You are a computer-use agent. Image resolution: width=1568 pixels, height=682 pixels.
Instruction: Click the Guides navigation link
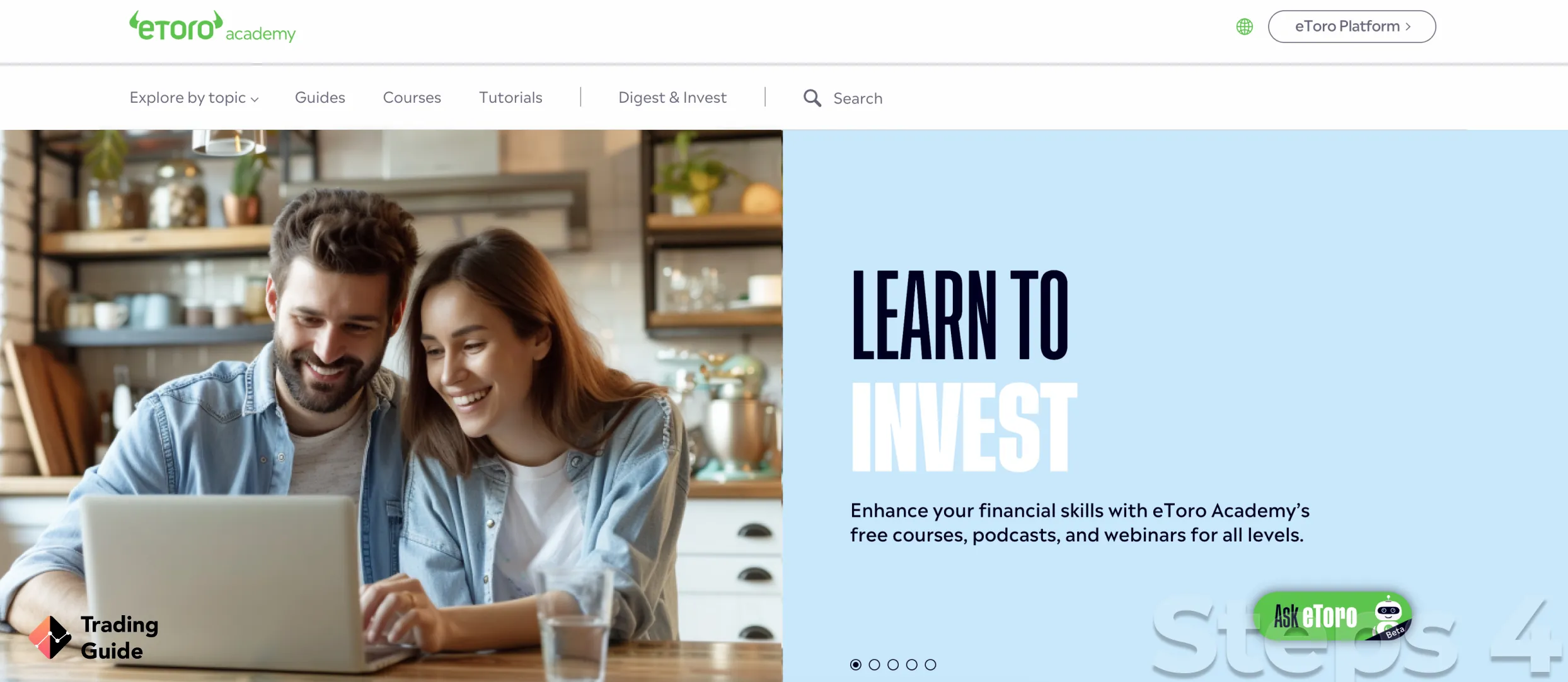[x=320, y=96]
